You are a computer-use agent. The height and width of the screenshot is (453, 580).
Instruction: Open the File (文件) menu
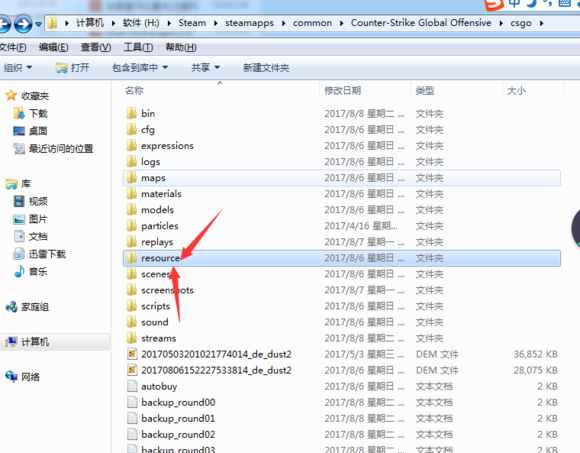pos(13,47)
